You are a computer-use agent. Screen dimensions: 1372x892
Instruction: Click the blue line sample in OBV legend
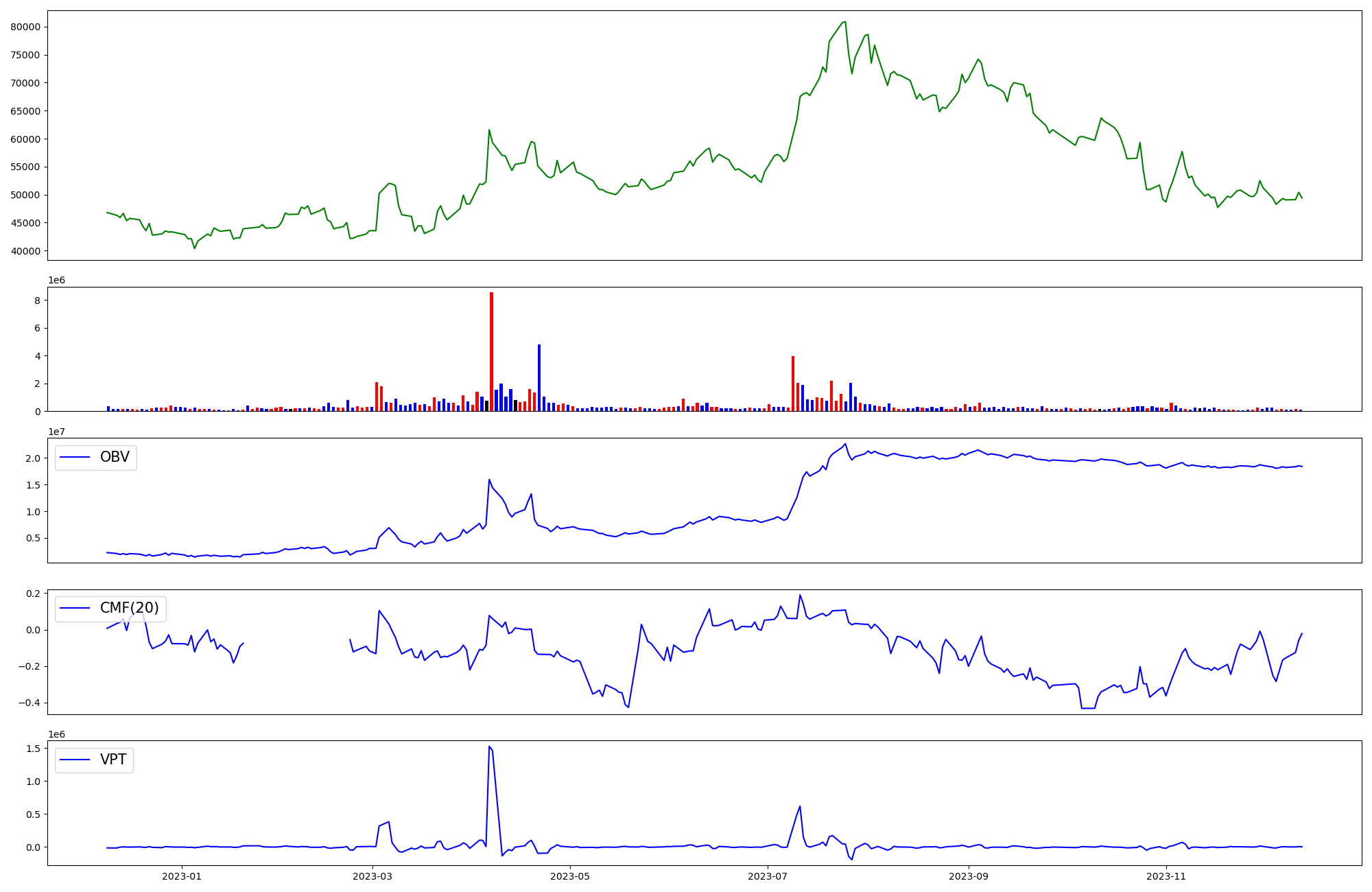(x=75, y=457)
